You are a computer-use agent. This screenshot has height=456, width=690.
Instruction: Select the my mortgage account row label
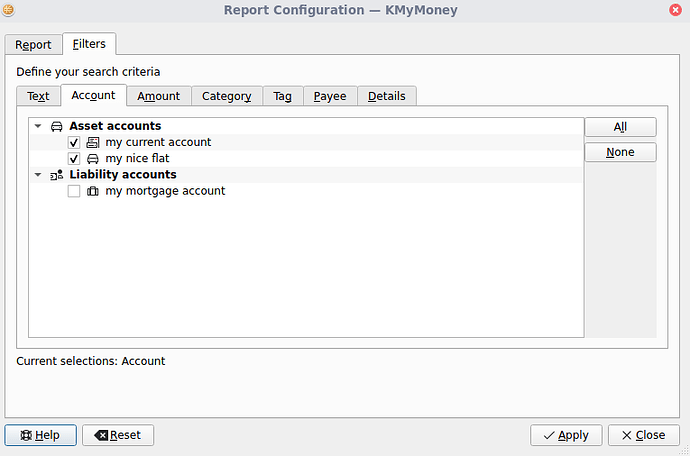point(165,190)
